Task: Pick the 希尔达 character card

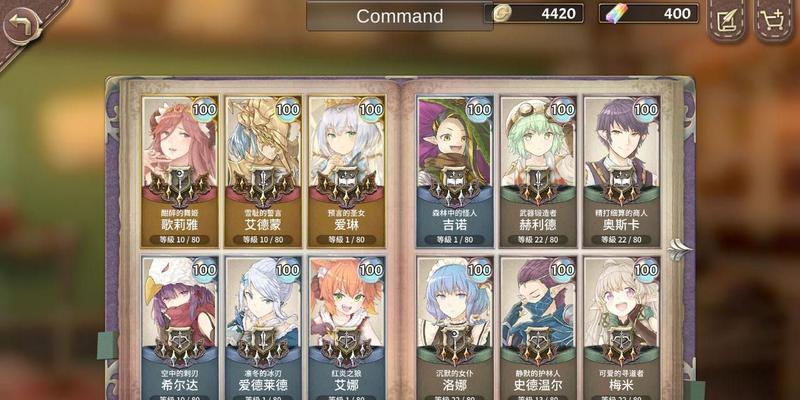Action: [180, 328]
